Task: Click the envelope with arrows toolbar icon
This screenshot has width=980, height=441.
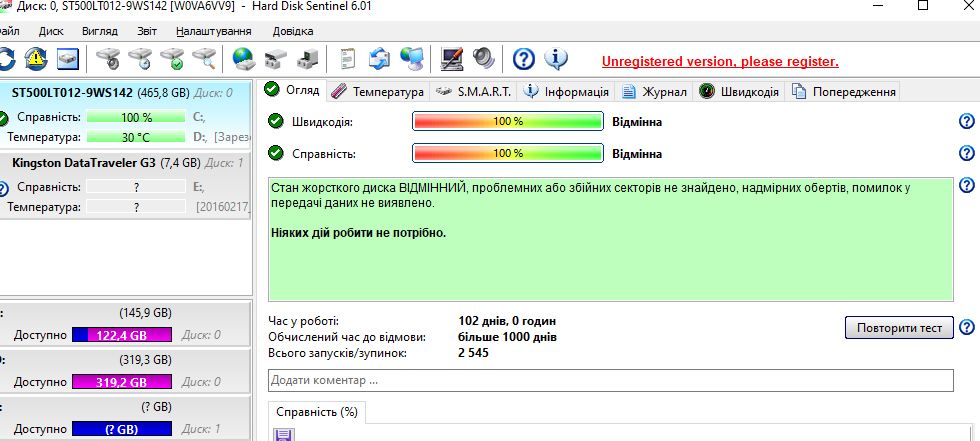Action: [x=379, y=59]
